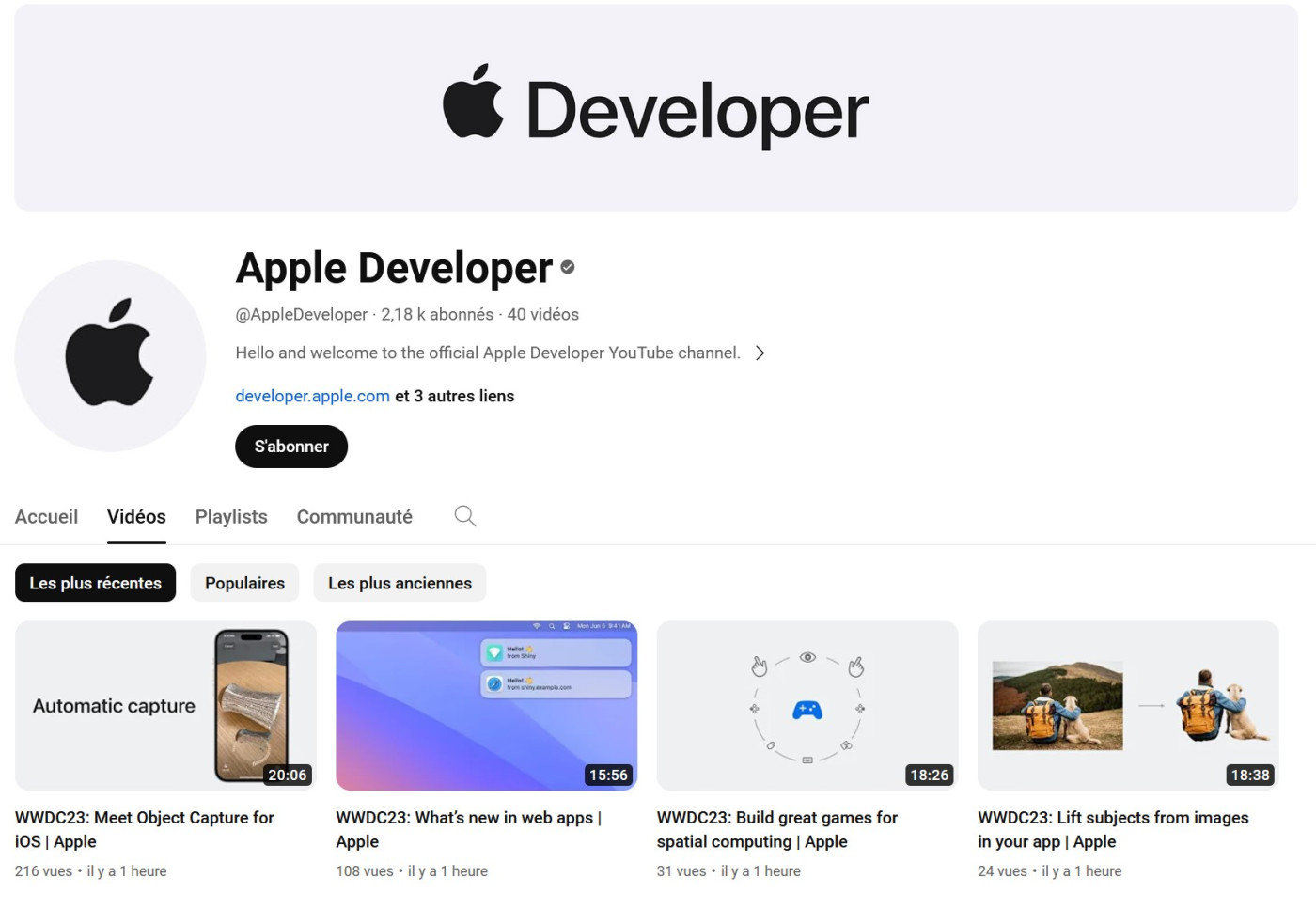1316x909 pixels.
Task: Click the Apple Developer banner image
Action: [656, 107]
